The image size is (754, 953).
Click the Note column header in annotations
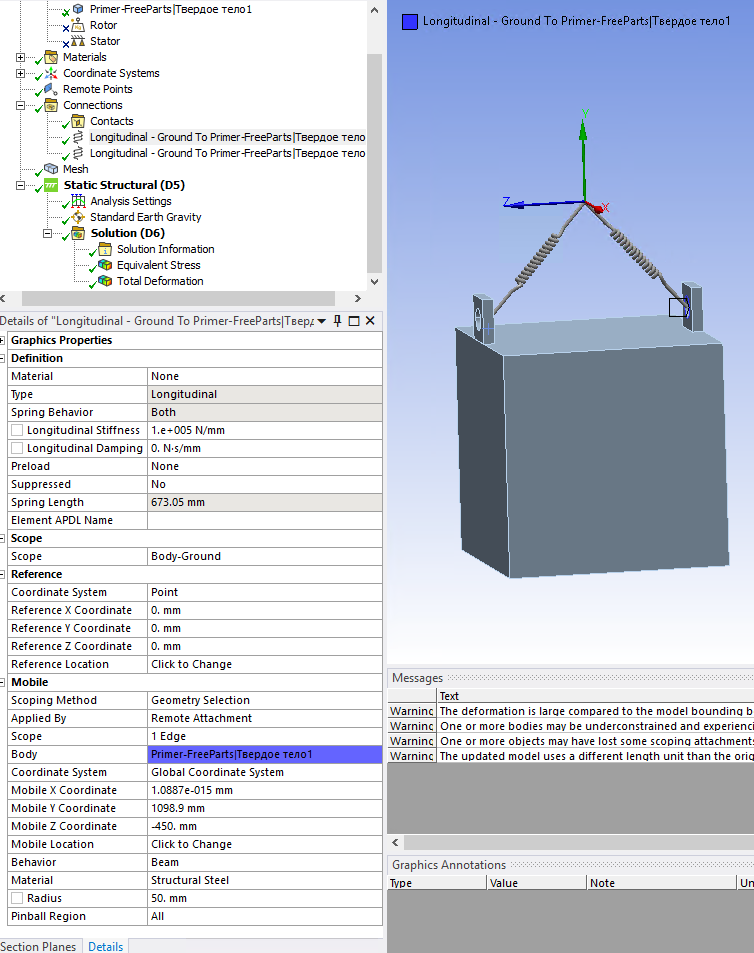click(661, 883)
